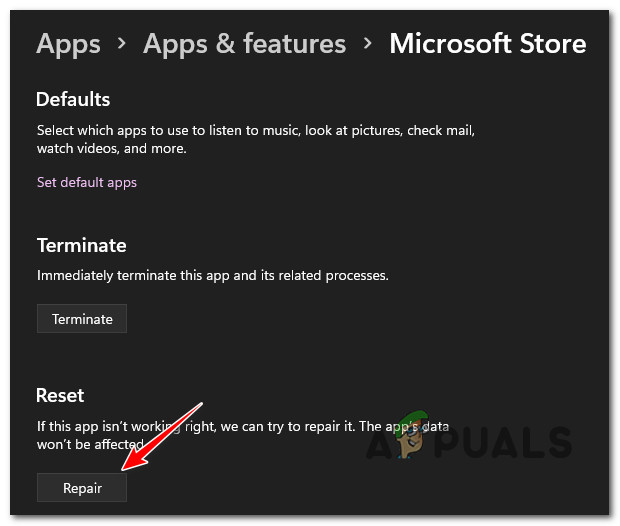The height and width of the screenshot is (526, 620).
Task: Click chevron before Microsoft Store
Action: point(367,45)
